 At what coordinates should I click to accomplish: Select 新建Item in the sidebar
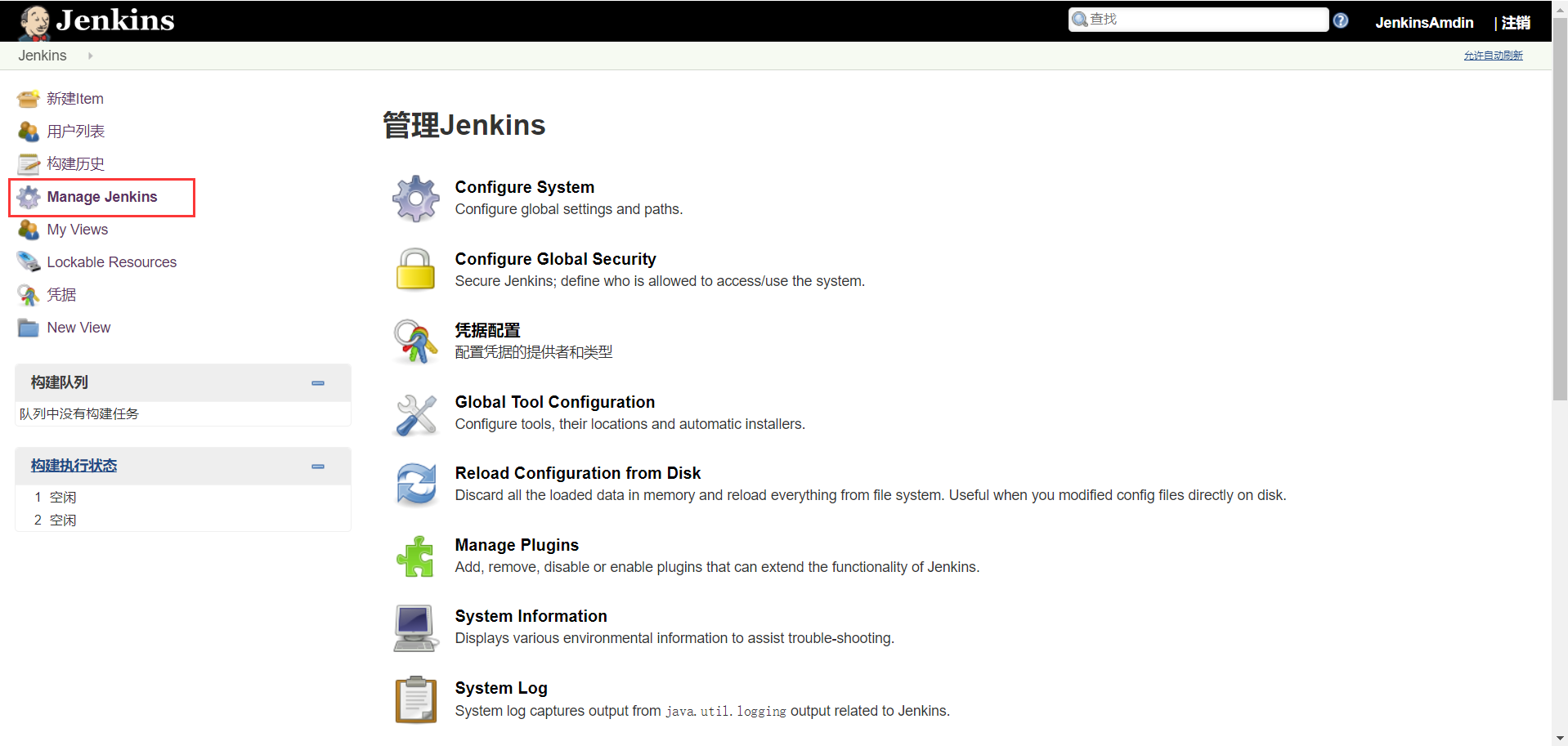tap(75, 99)
